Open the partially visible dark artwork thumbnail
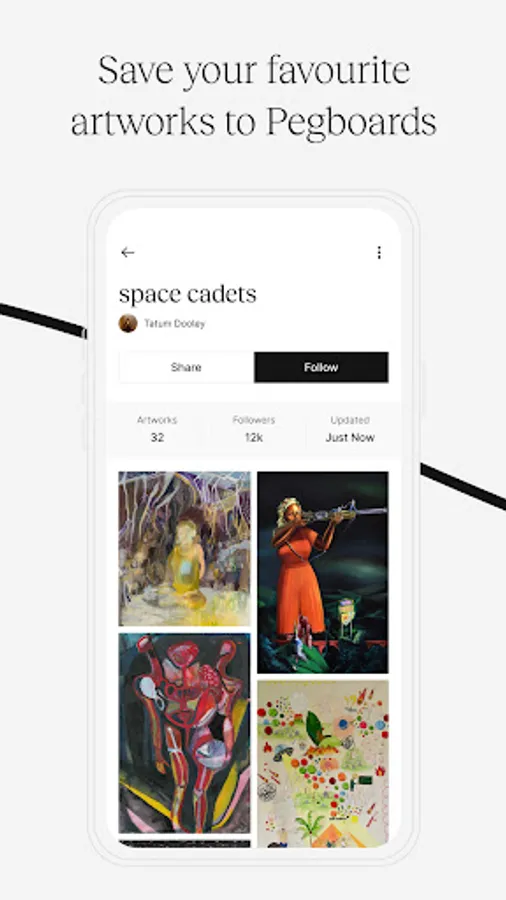Screen dimensions: 506x900 (x=184, y=844)
